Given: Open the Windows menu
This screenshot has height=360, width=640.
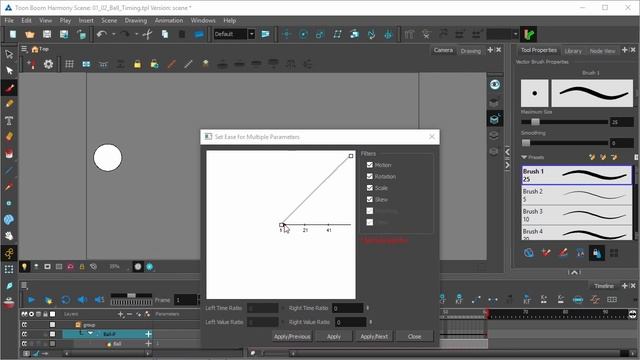Looking at the screenshot, I should click(203, 20).
